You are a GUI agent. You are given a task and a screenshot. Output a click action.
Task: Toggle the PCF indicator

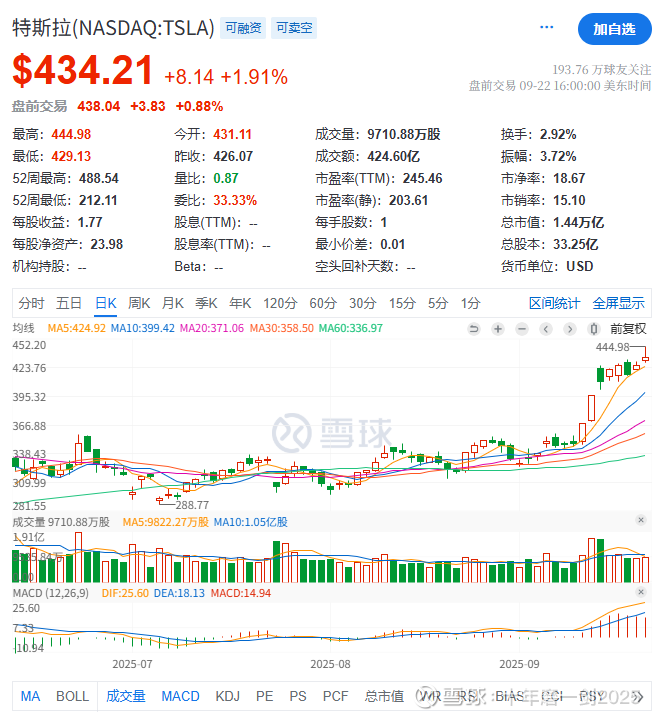point(335,696)
